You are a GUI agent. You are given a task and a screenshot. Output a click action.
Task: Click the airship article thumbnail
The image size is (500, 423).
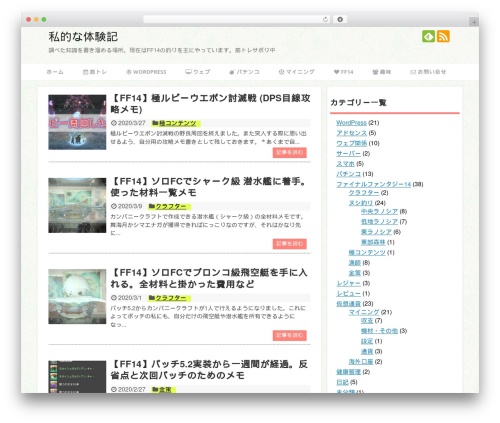[x=77, y=297]
